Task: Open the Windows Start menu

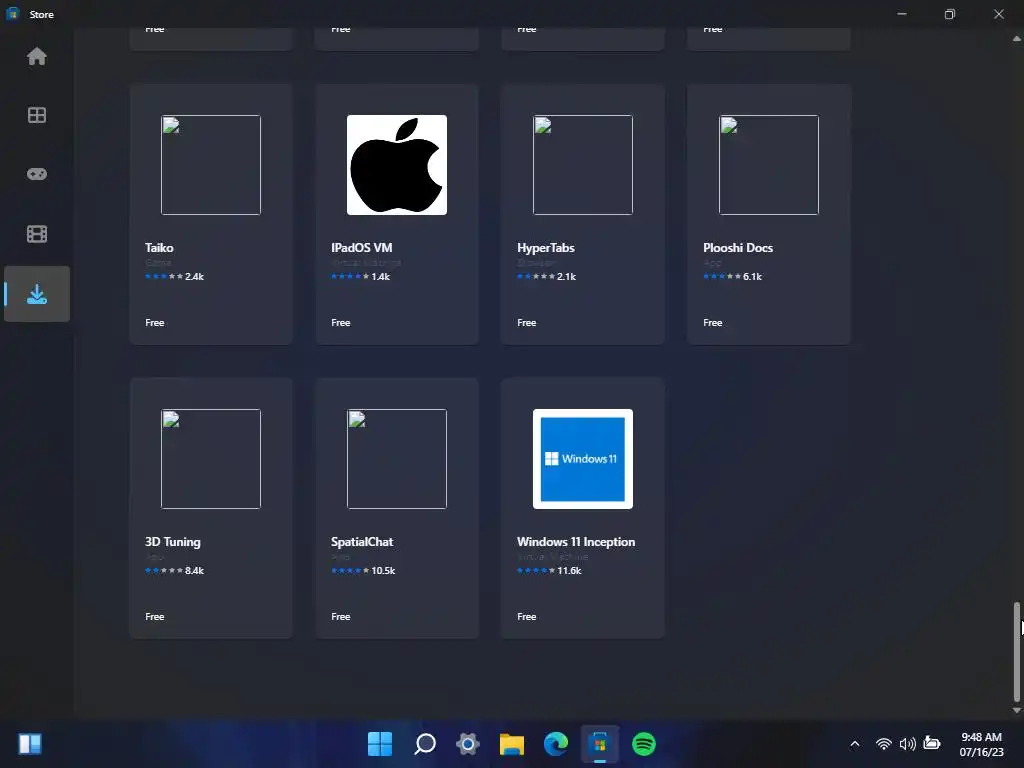Action: 380,744
